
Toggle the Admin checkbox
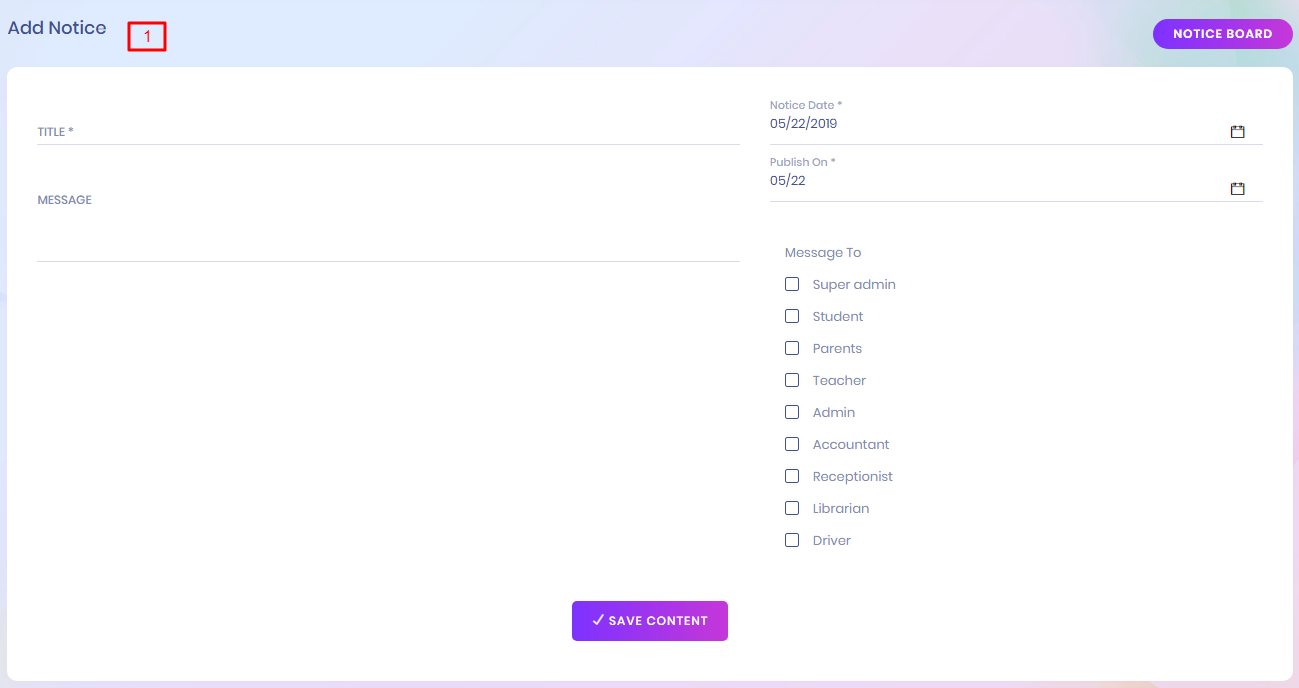[792, 412]
